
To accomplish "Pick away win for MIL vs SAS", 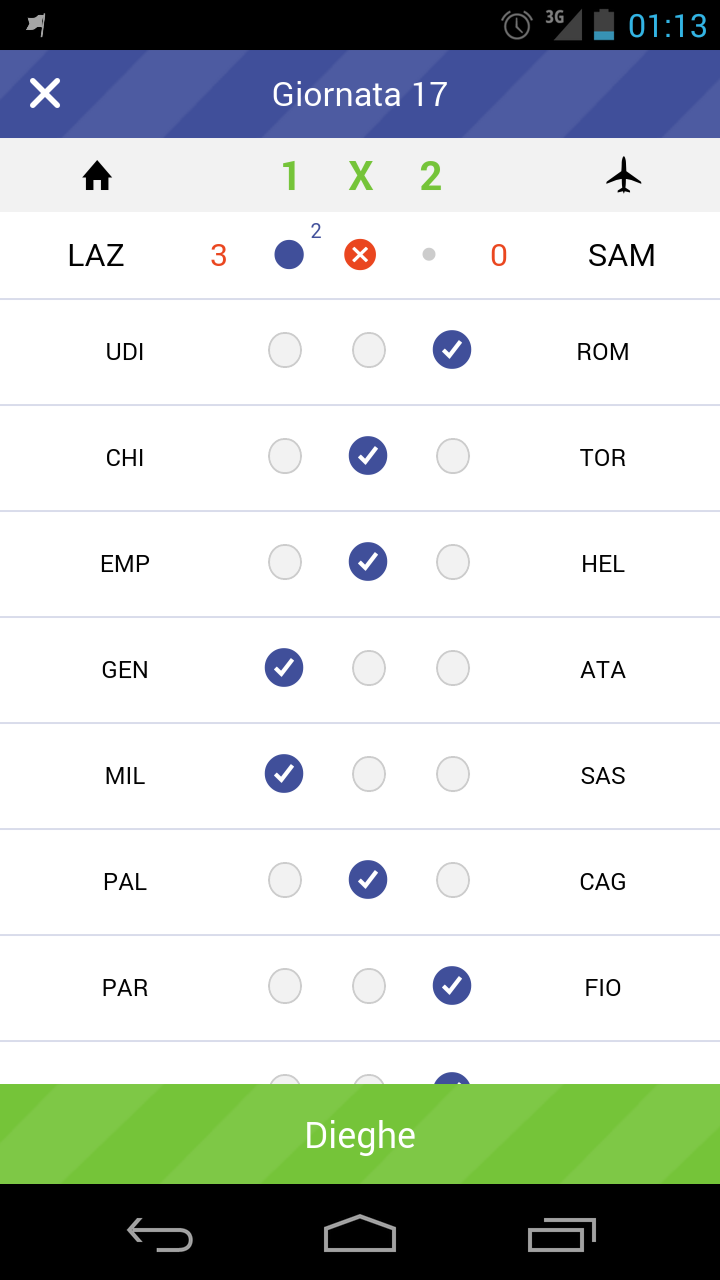I will point(453,774).
